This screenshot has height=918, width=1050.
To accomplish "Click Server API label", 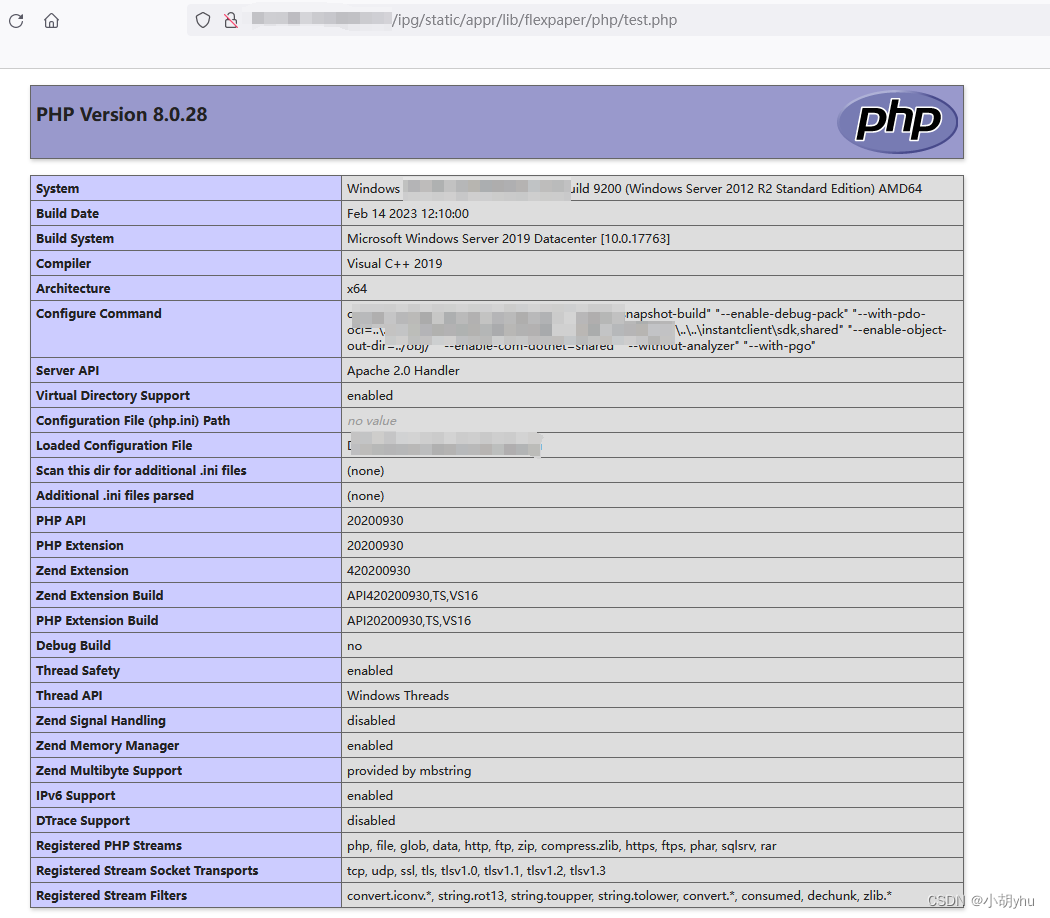I will (68, 370).
